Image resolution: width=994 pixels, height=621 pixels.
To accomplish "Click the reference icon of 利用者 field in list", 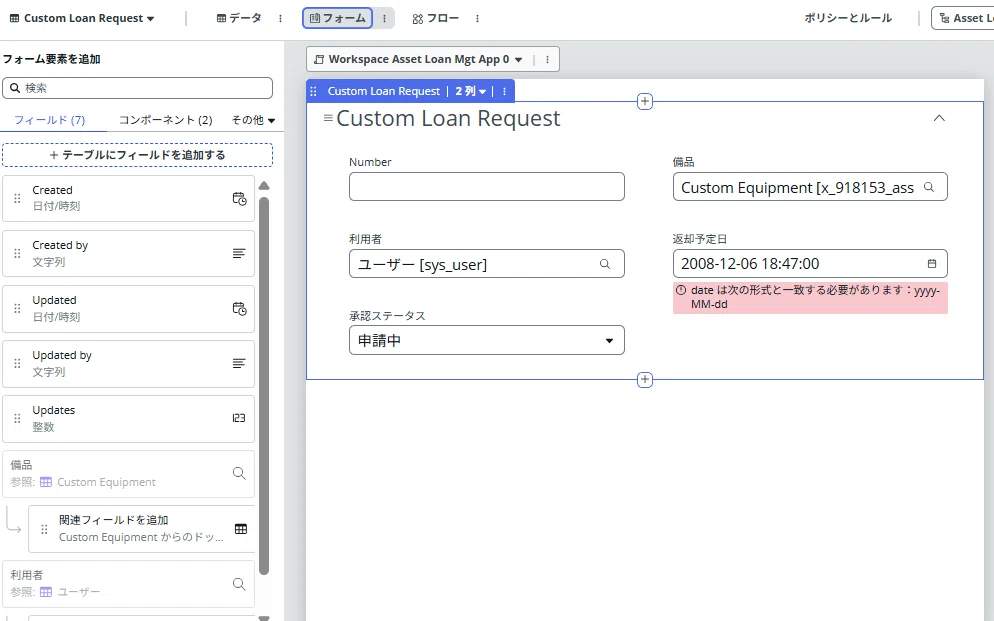I will pos(239,584).
